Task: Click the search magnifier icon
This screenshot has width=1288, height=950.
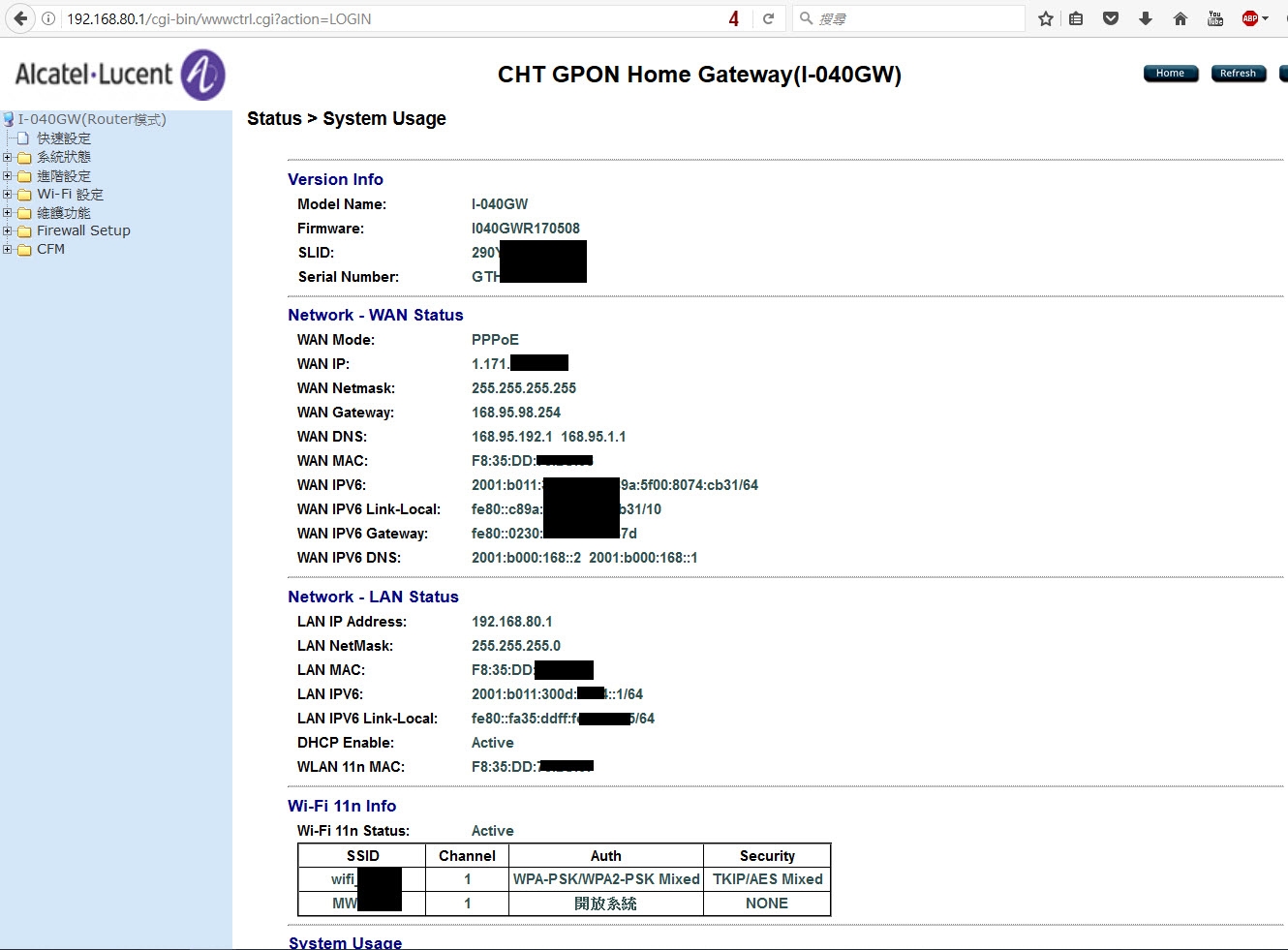Action: pos(806,18)
